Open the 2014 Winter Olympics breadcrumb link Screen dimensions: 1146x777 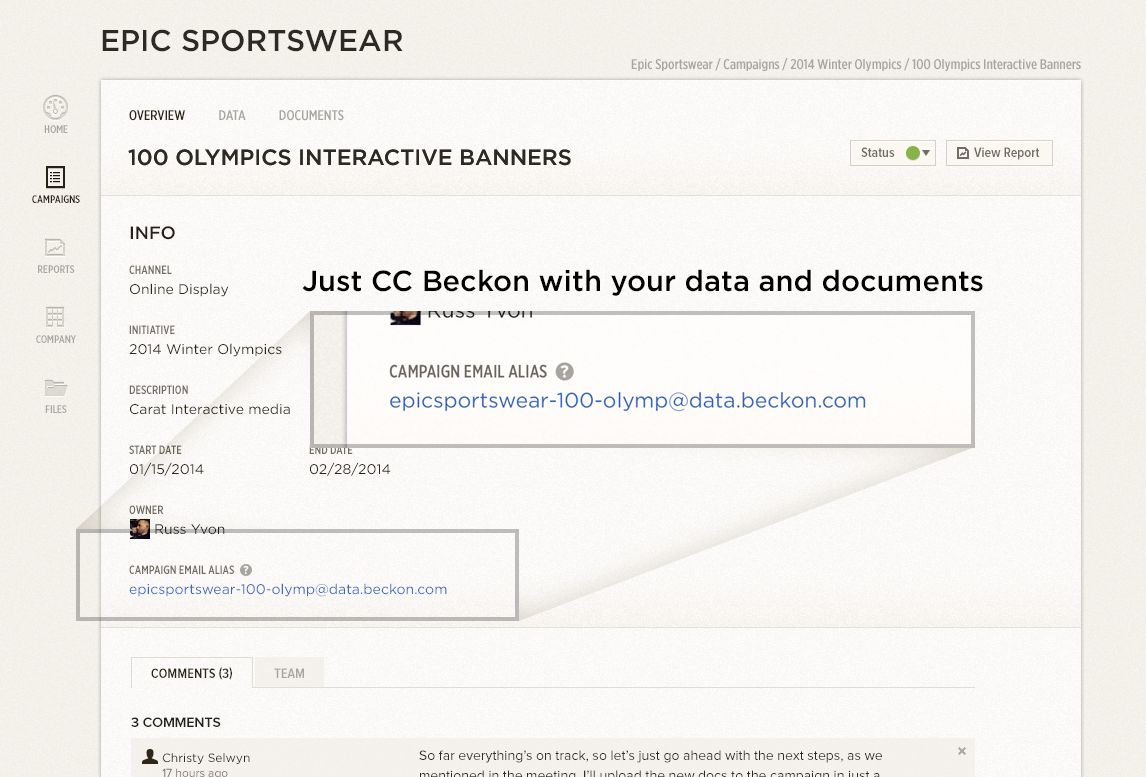pyautogui.click(x=845, y=64)
